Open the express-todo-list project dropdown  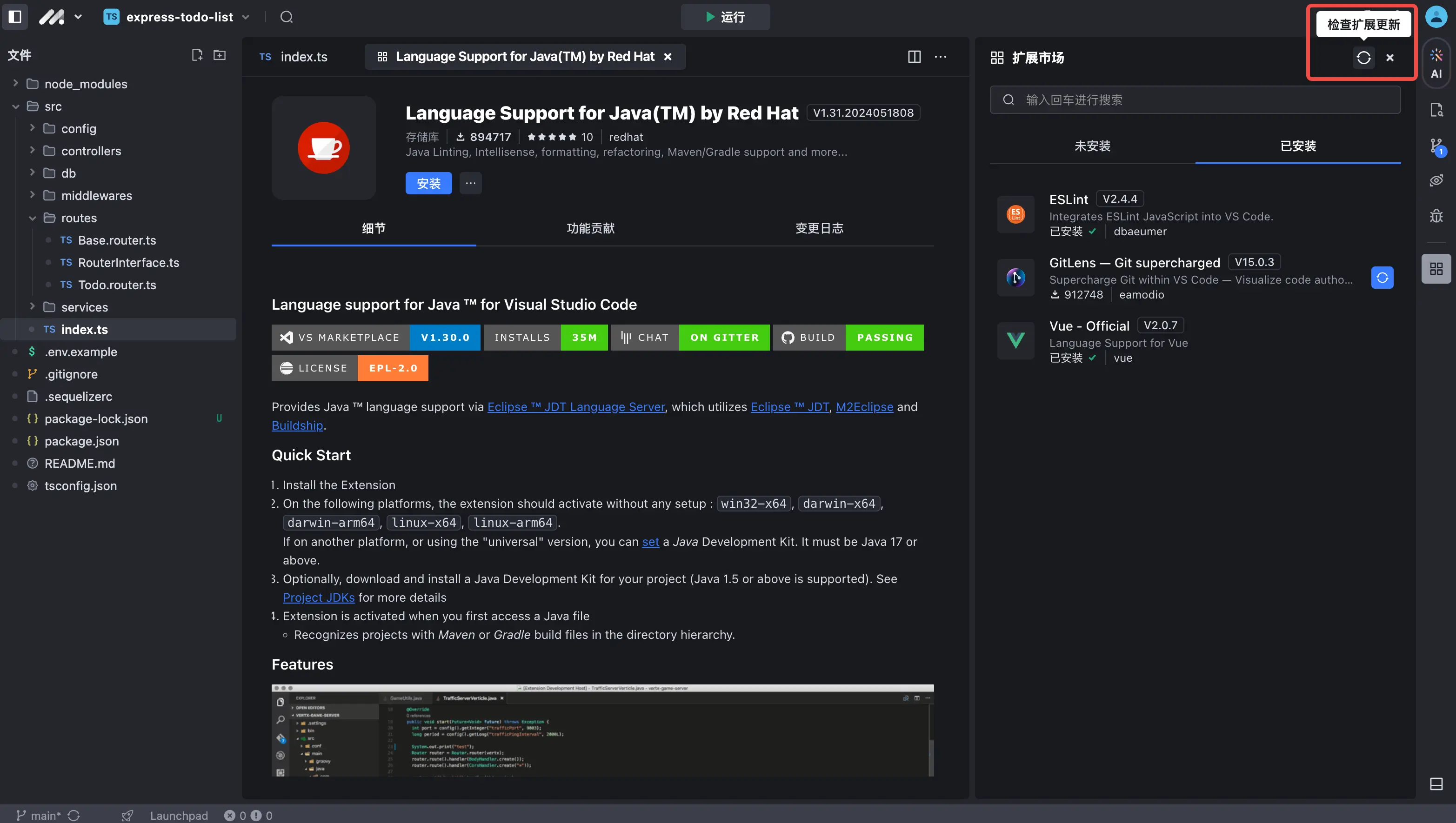coord(177,17)
